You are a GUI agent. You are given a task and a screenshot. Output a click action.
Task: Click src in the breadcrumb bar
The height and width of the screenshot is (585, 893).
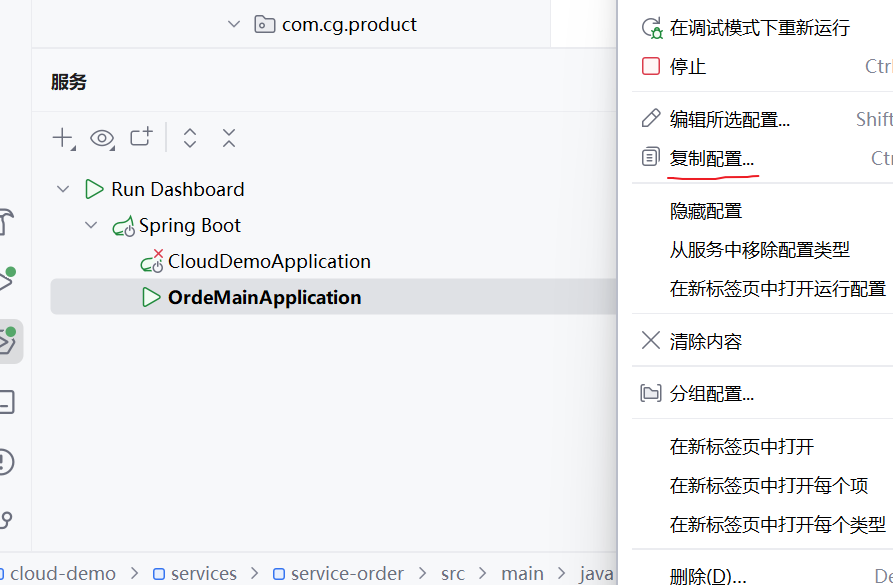453,573
